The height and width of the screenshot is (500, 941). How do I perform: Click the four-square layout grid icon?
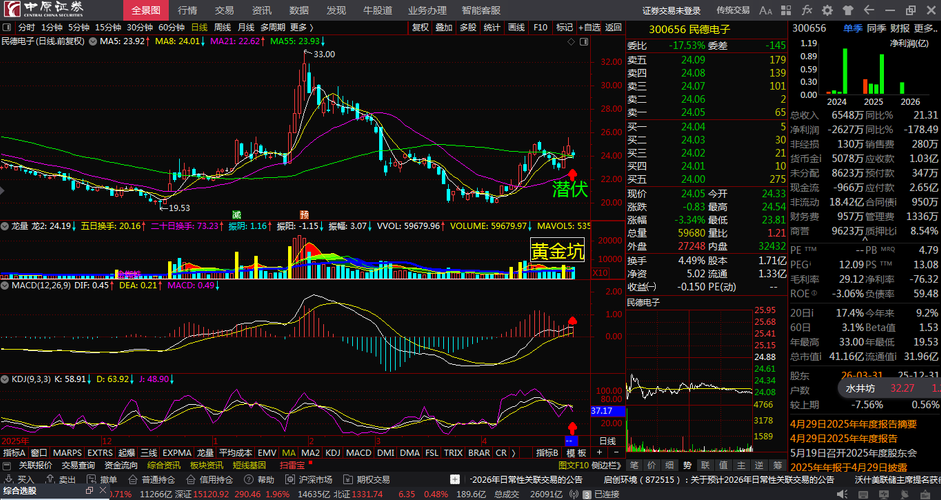[x=787, y=10]
